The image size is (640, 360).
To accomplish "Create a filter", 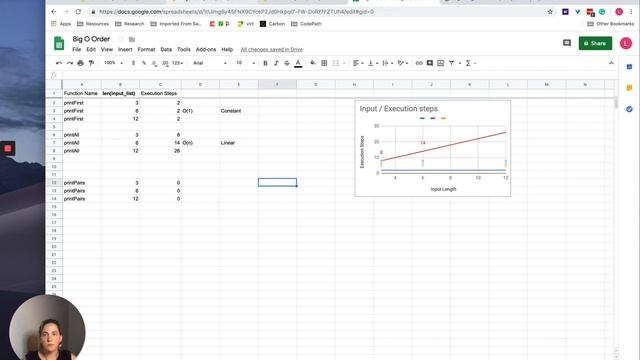I will 451,63.
